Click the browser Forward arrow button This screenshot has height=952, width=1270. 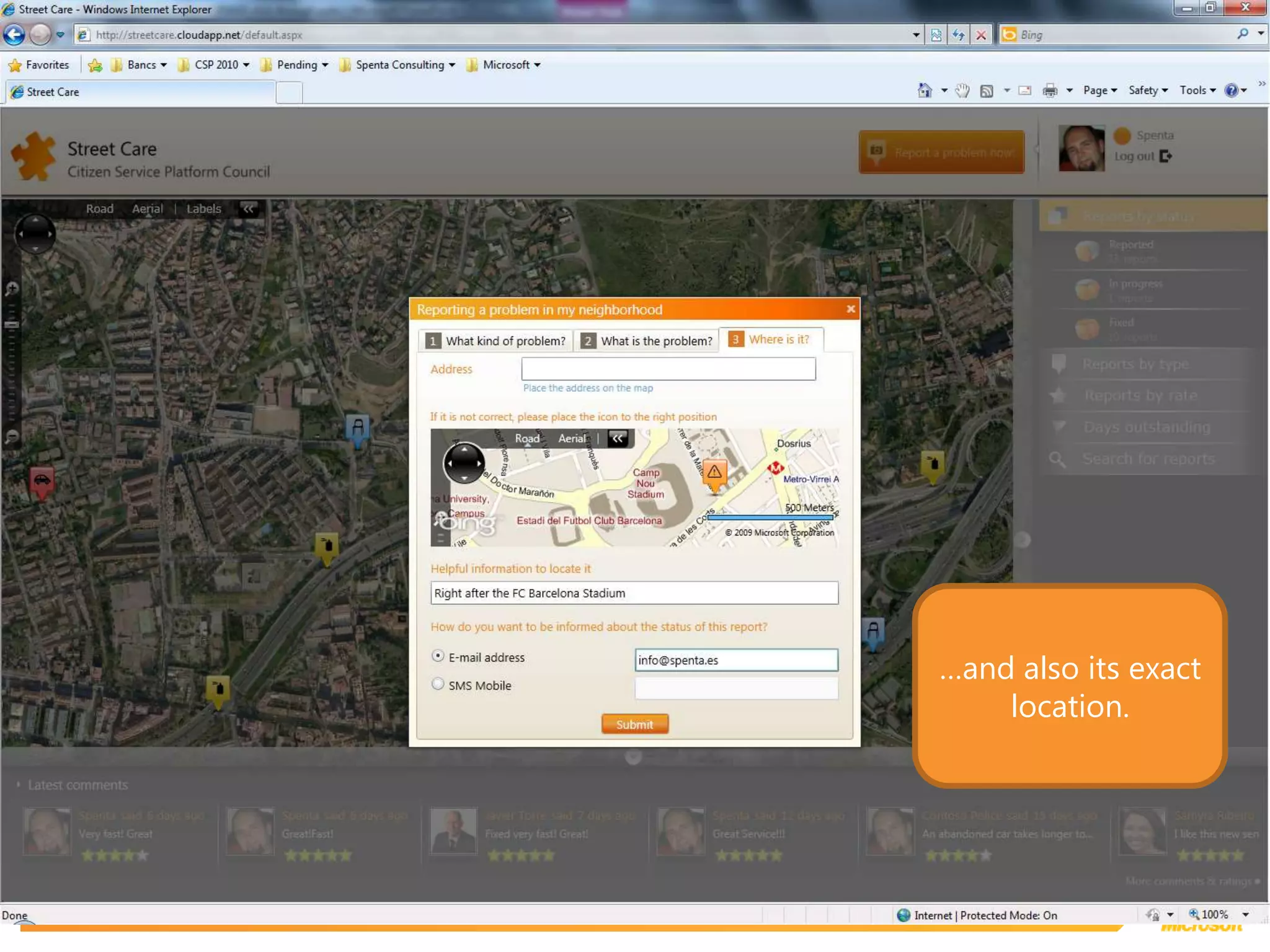coord(40,35)
